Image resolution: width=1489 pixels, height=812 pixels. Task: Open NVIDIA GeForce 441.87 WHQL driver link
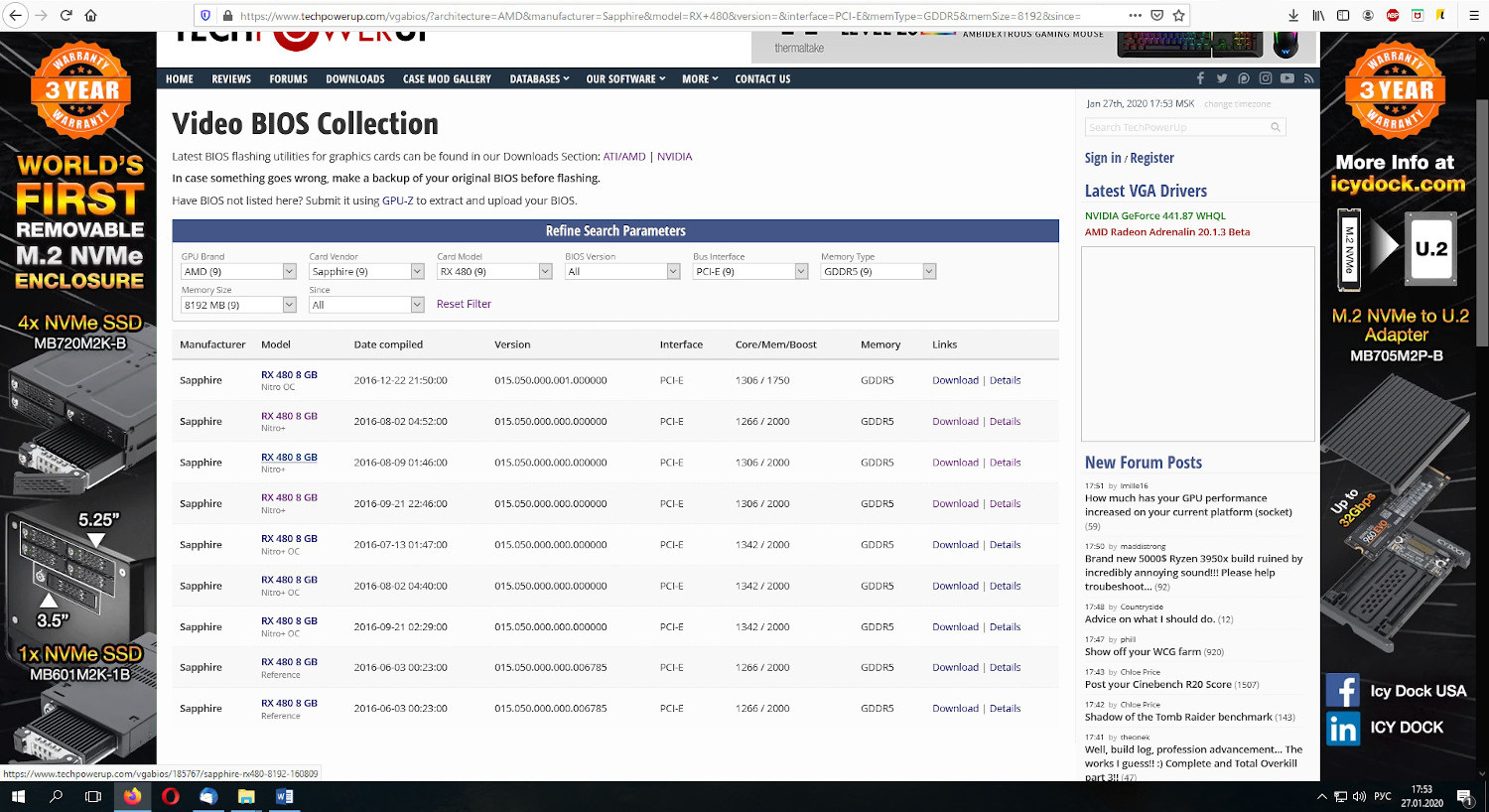[1154, 215]
